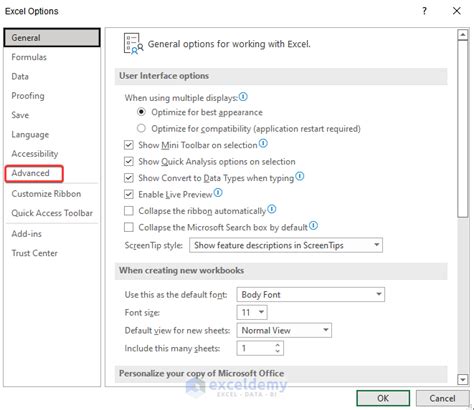474x410 pixels.
Task: Open the Trust Center category
Action: (52, 253)
